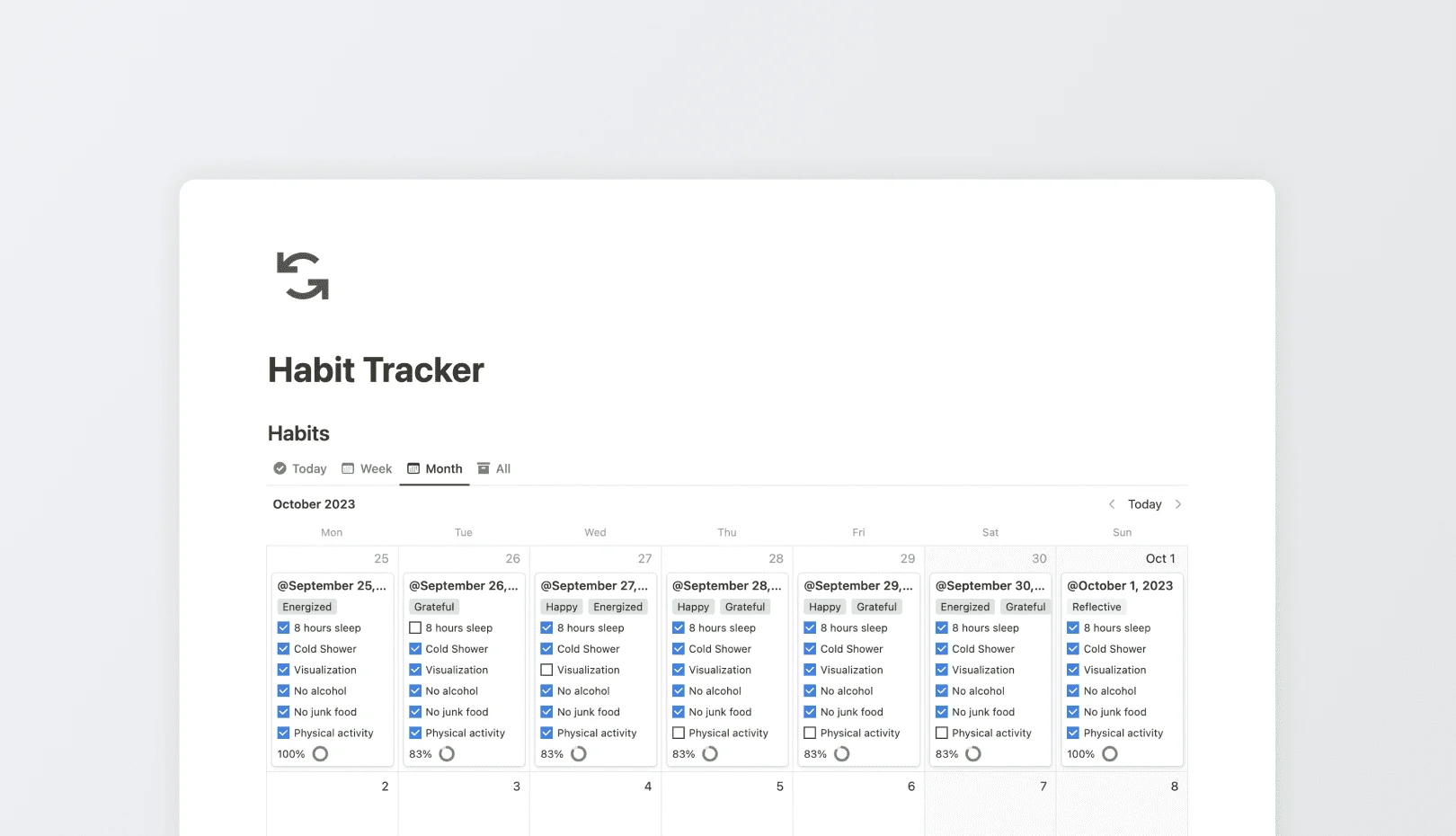Select the database icon beside the All view
Screen dimensions: 1456x836
click(483, 468)
